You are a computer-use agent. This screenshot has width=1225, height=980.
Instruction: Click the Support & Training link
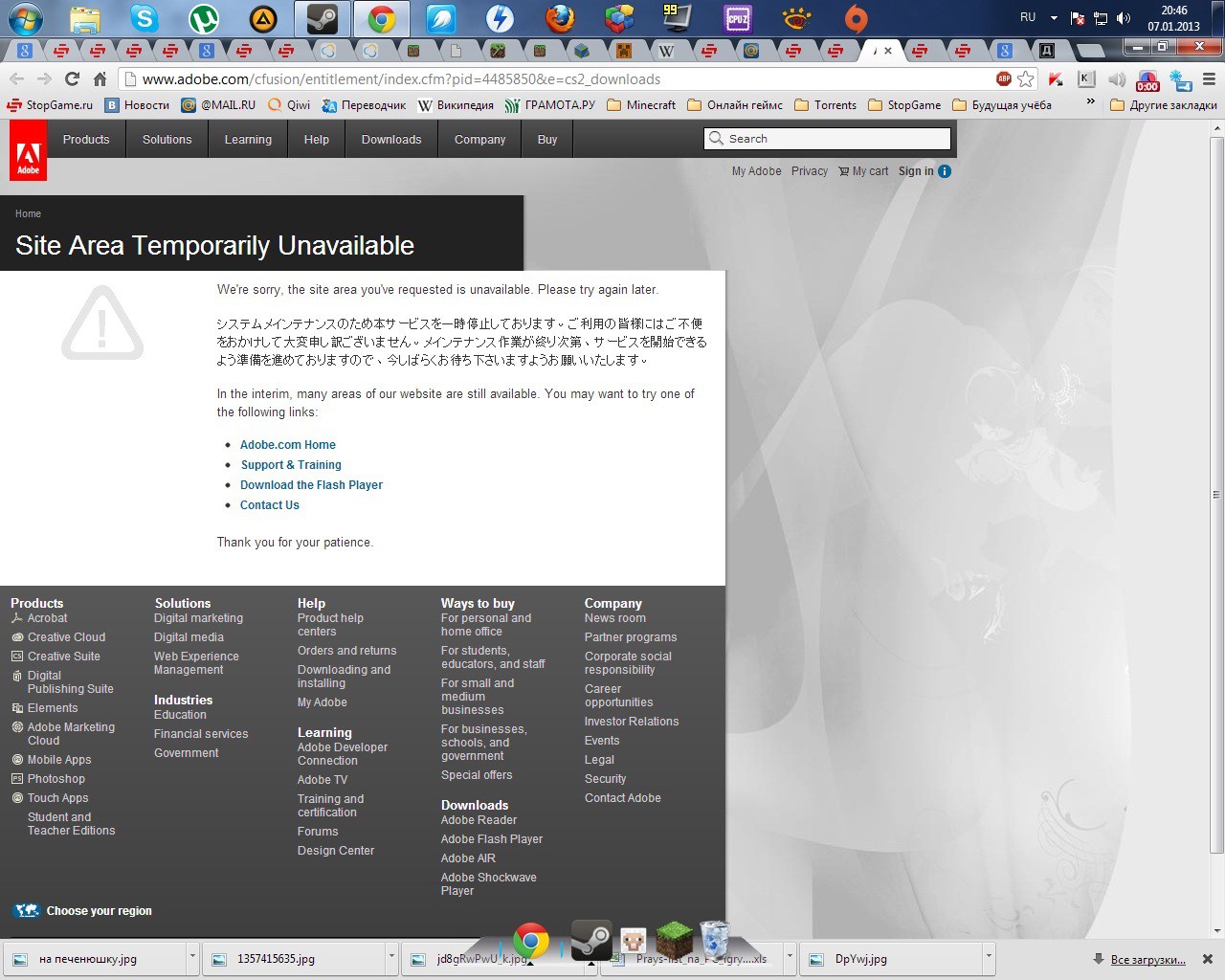pos(291,465)
